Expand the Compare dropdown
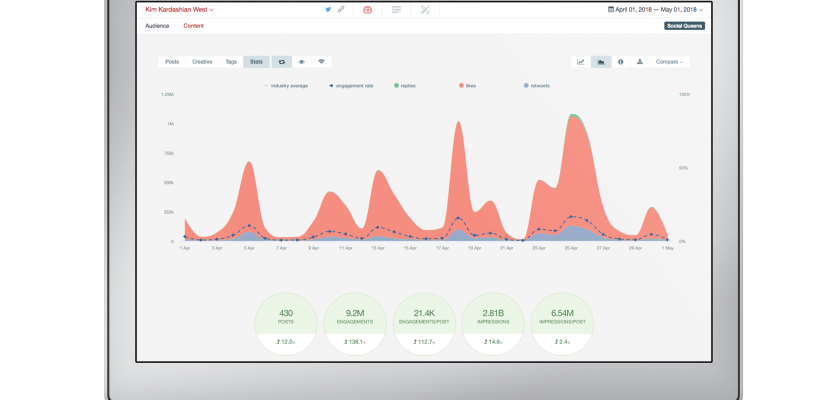Image resolution: width=840 pixels, height=400 pixels. click(x=669, y=62)
